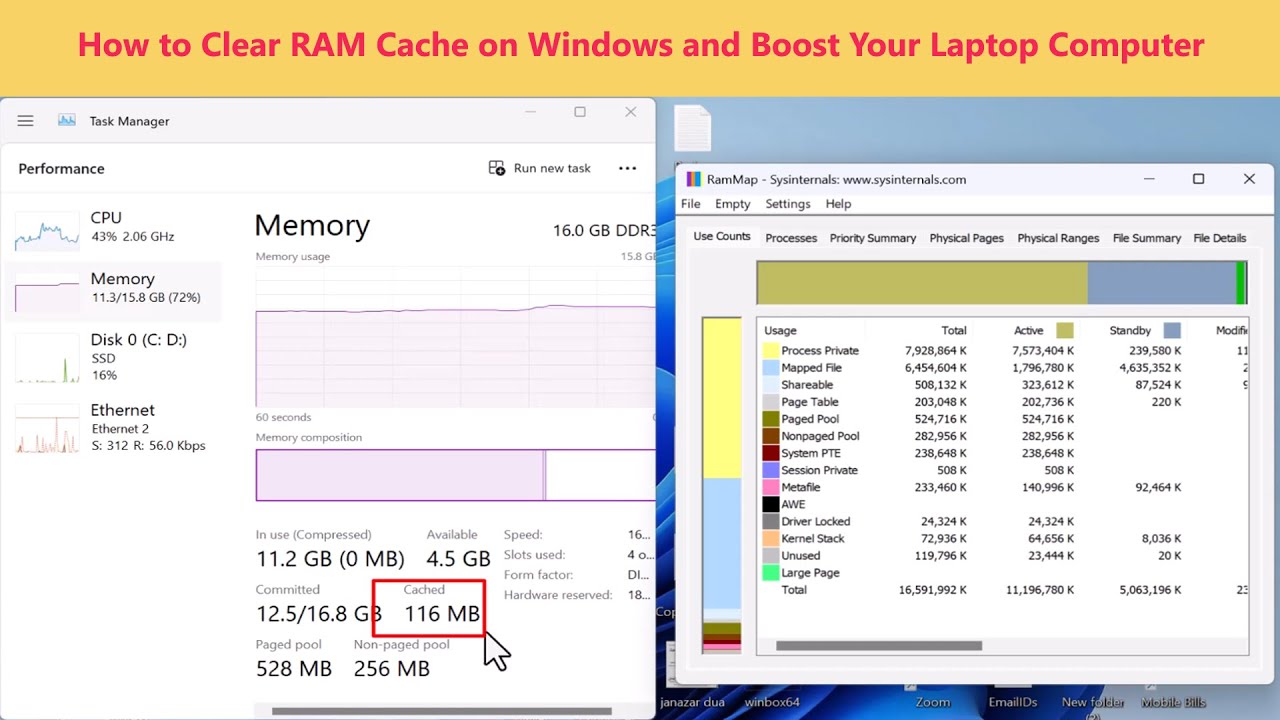Viewport: 1280px width, 720px height.
Task: Click the Active column color swatch
Action: (1065, 330)
